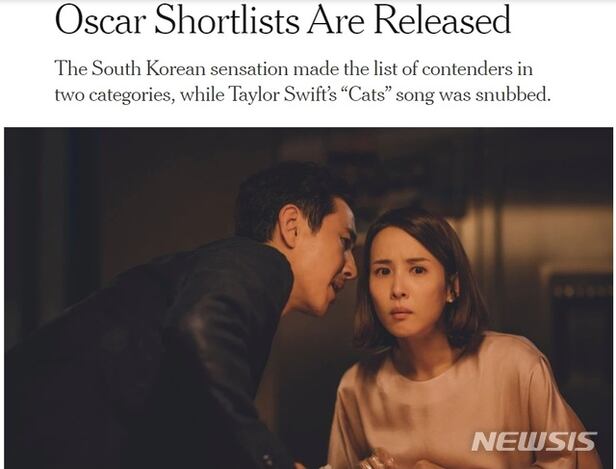Click 'two categories' in the subheading
The width and height of the screenshot is (616, 469).
114,95
